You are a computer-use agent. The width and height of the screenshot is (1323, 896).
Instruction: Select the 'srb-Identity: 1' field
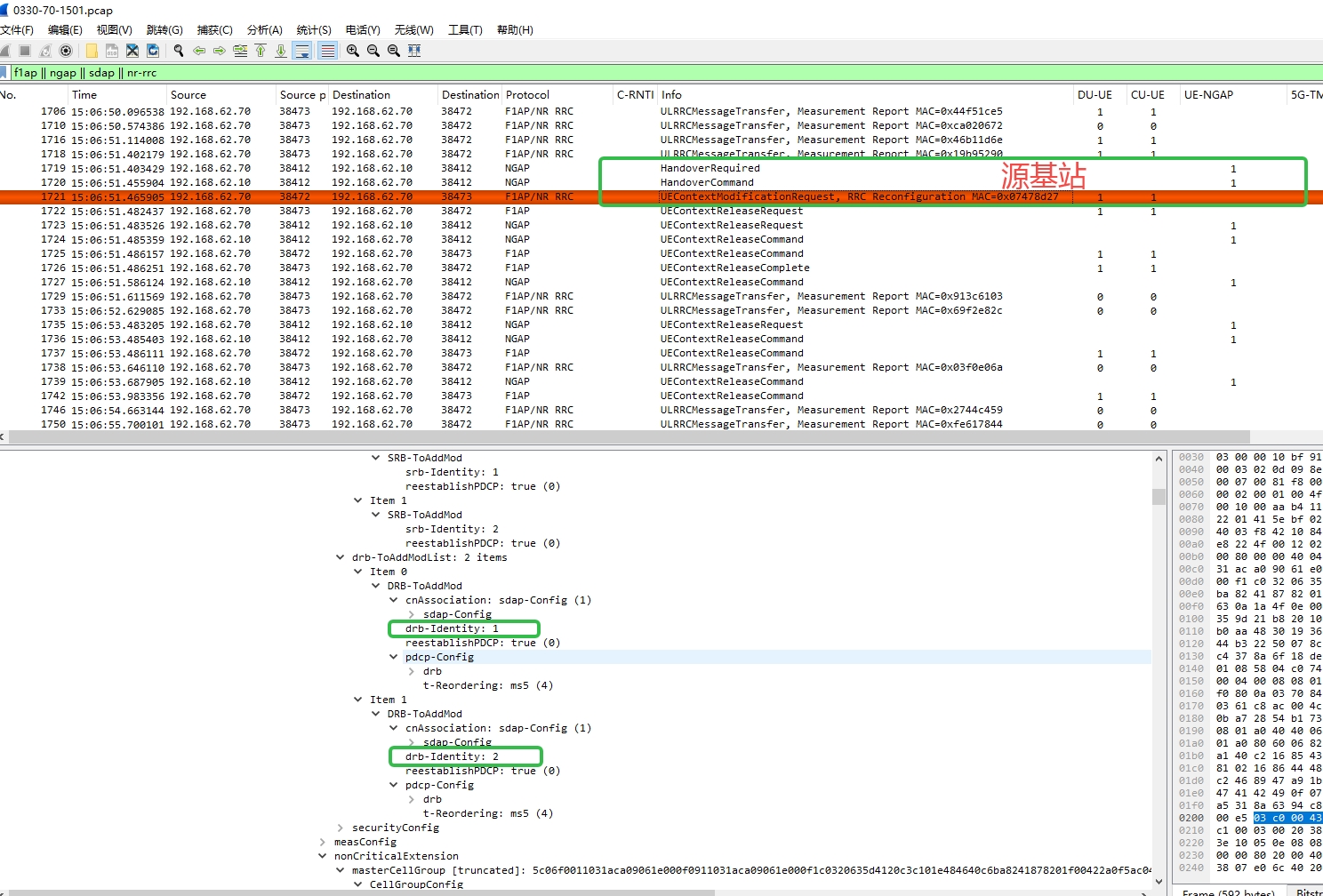452,472
